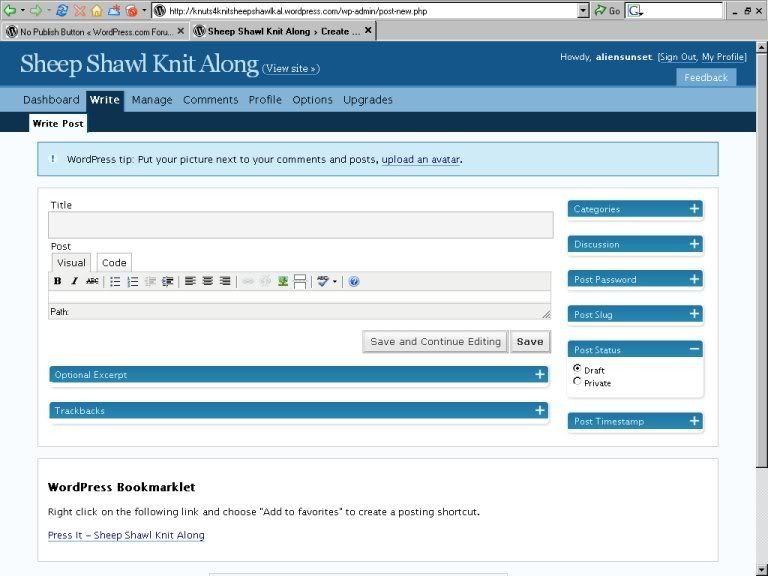Expand the Post Timestamp panel
The height and width of the screenshot is (576, 768).
coord(694,421)
